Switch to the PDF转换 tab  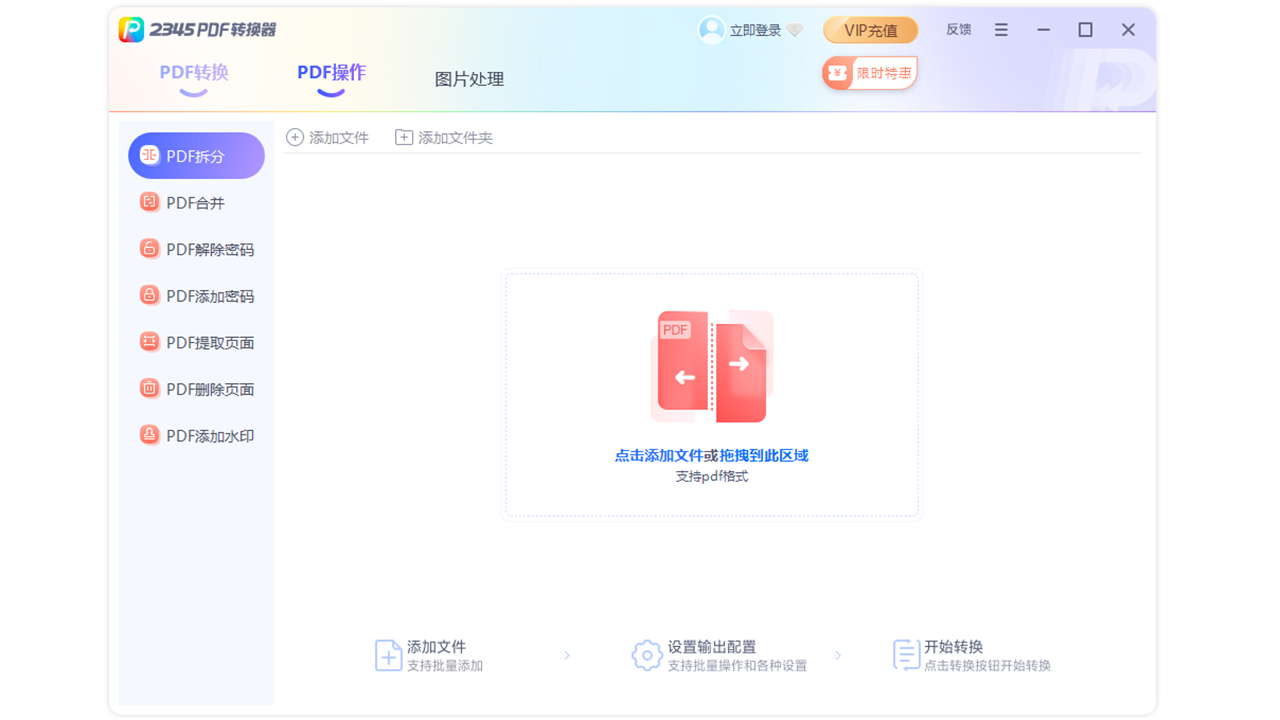(194, 73)
